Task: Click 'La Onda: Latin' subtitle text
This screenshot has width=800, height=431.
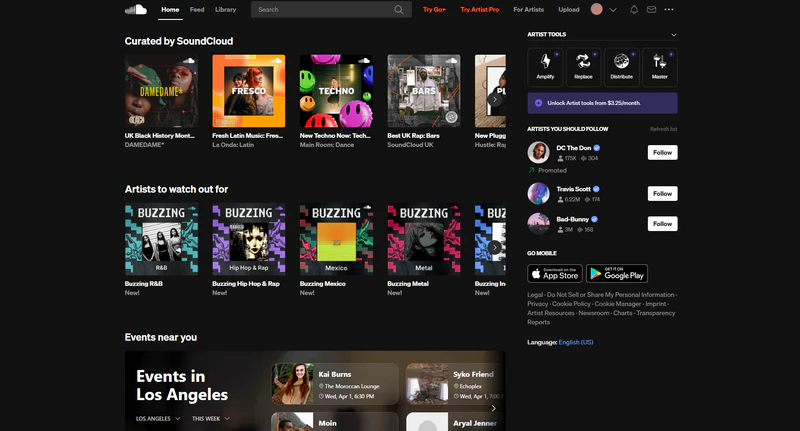Action: (x=233, y=145)
